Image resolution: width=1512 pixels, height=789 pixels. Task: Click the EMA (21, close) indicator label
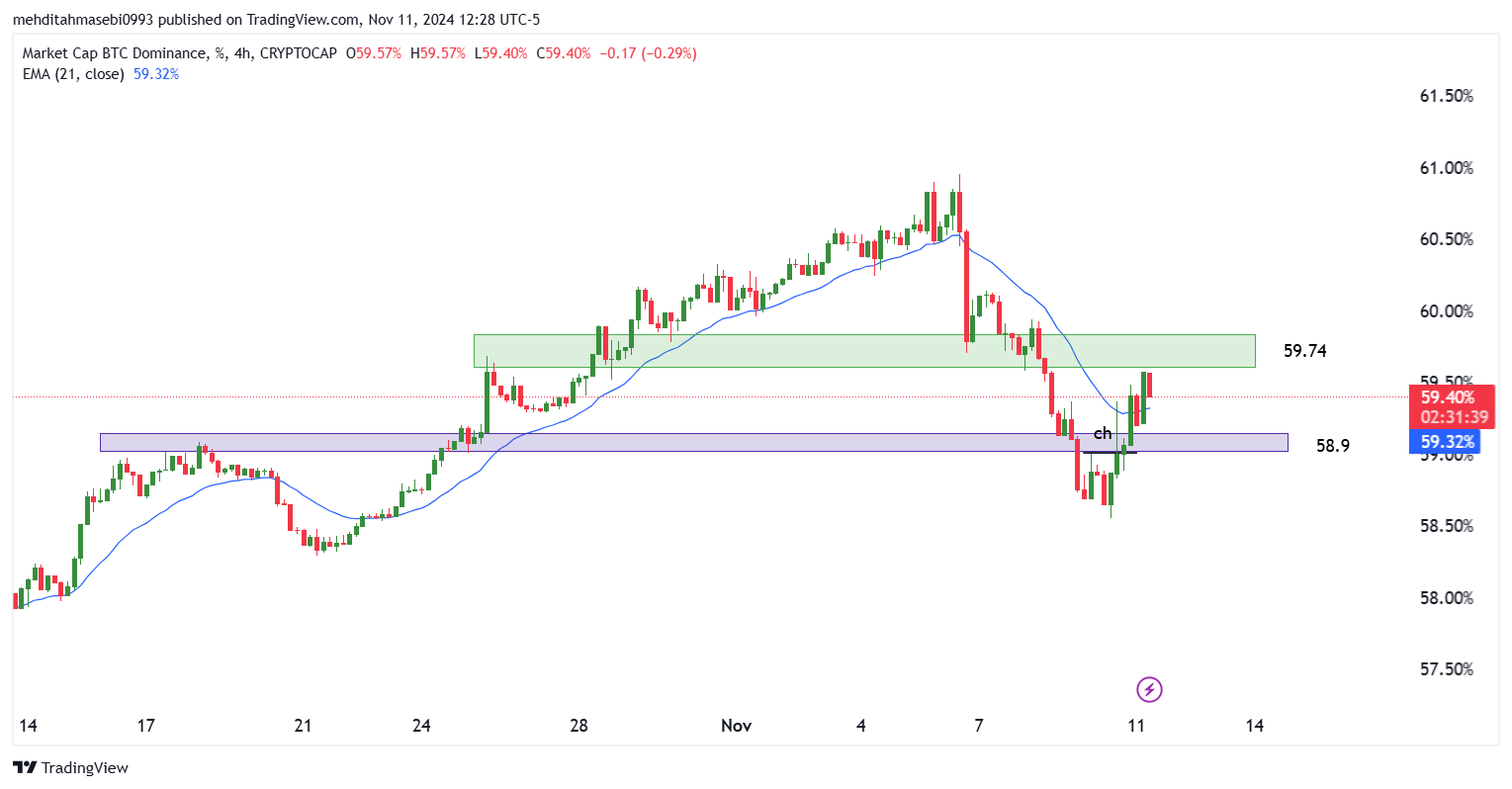tap(74, 74)
